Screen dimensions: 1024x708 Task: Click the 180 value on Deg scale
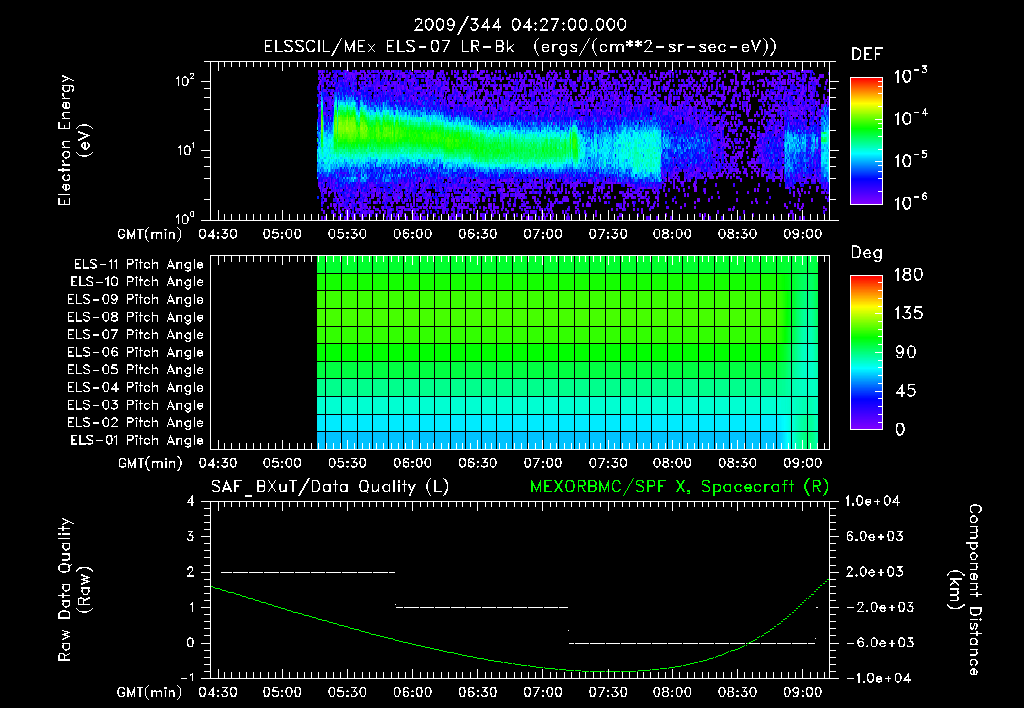click(x=908, y=275)
